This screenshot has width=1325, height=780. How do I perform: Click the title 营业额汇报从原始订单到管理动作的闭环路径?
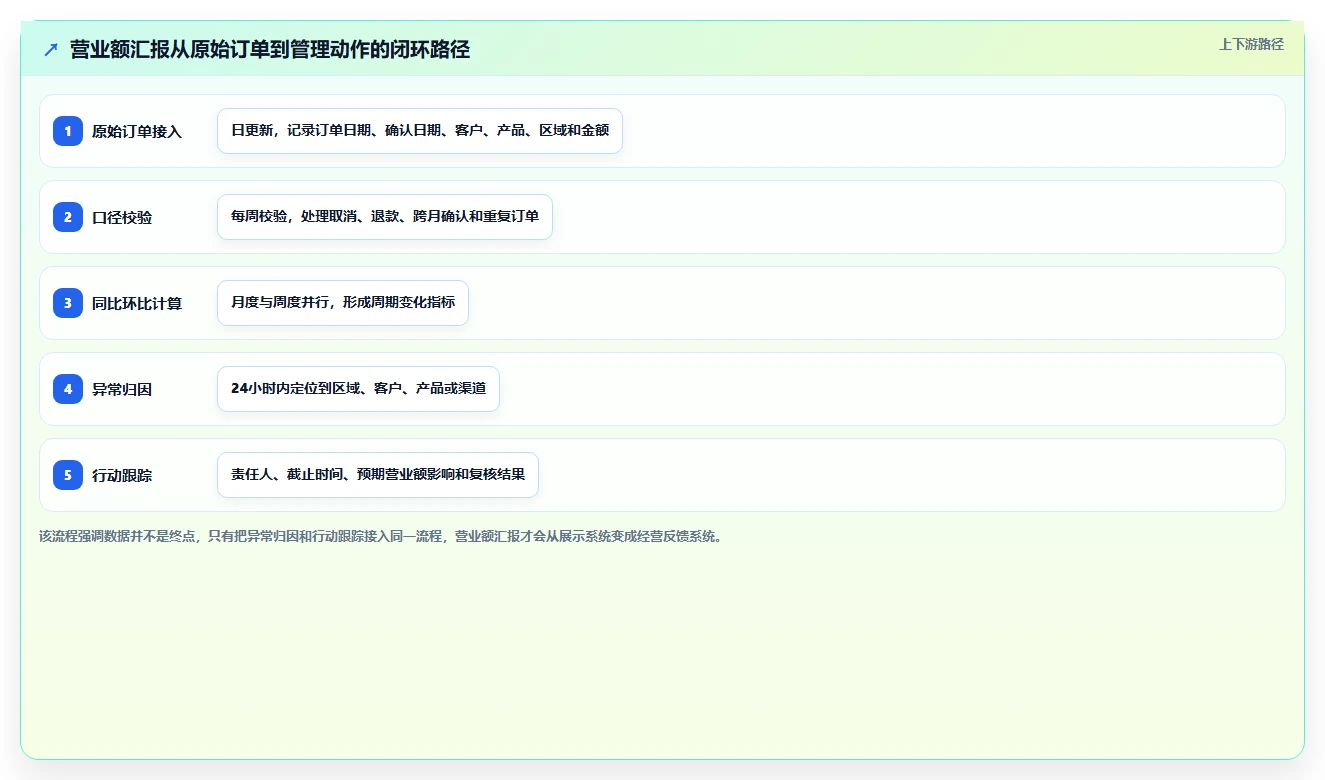(270, 49)
